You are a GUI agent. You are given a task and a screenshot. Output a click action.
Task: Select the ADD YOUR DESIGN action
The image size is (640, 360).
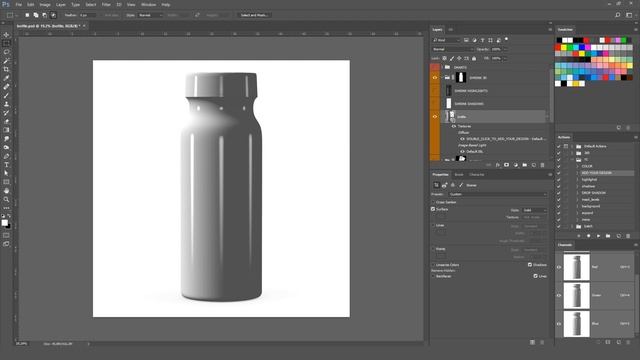tap(596, 173)
